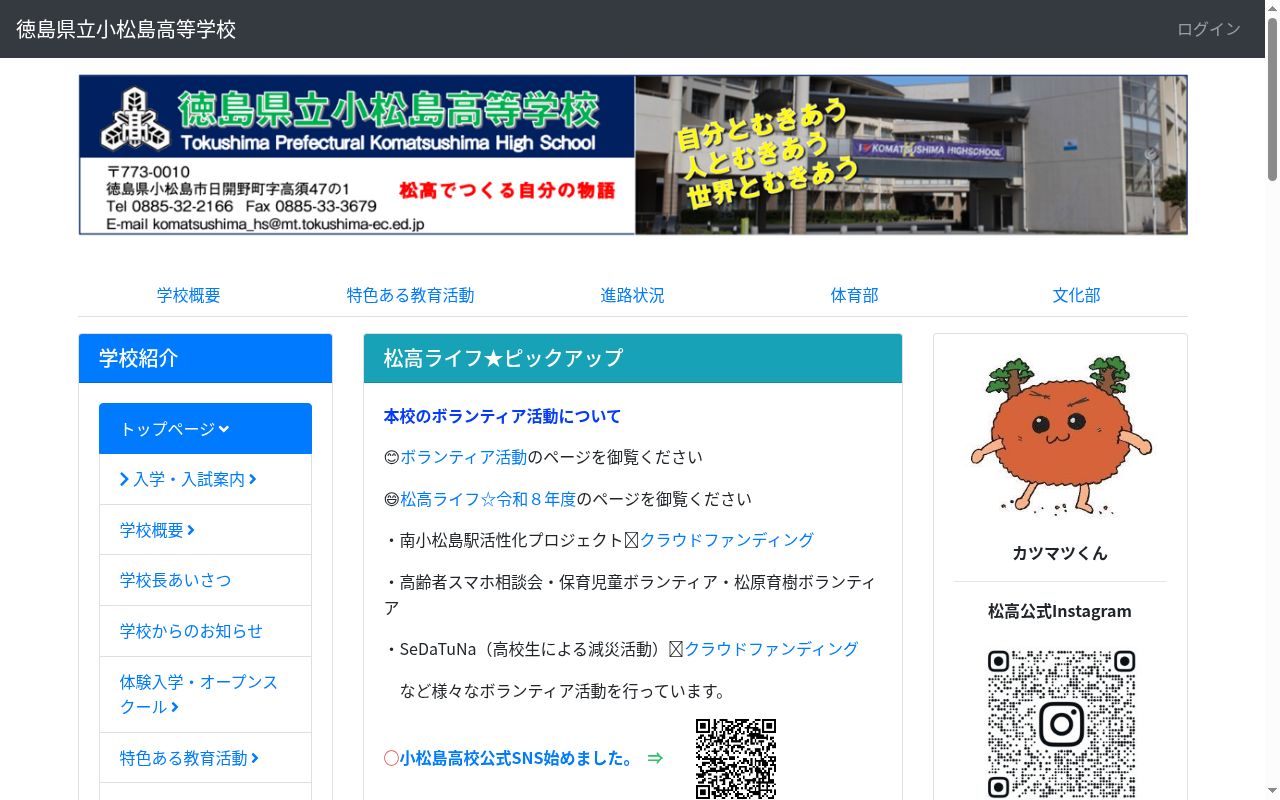Click the Instagram QR code image
This screenshot has height=800, width=1280.
[1061, 724]
